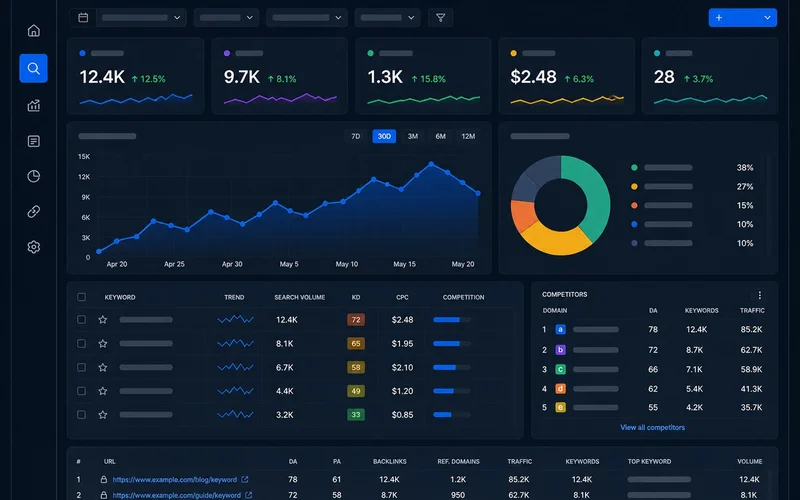The width and height of the screenshot is (800, 500).
Task: Click the KD badge showing 33
Action: (356, 415)
